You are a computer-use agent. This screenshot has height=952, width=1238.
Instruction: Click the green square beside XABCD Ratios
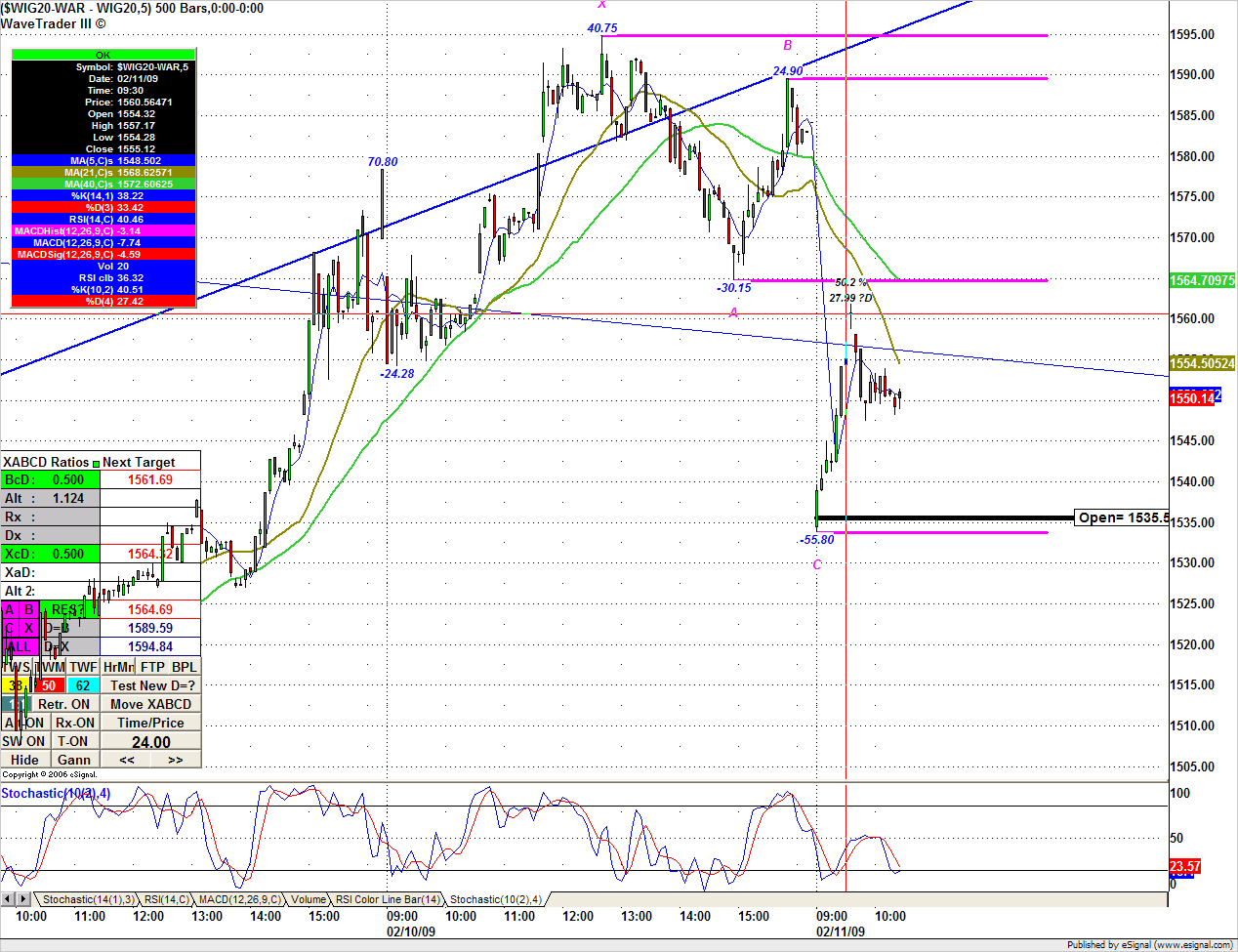tap(96, 463)
